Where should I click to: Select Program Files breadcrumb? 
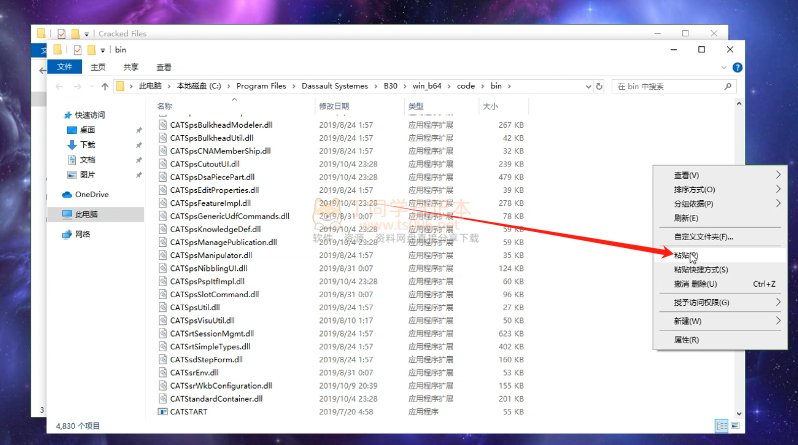pos(261,86)
